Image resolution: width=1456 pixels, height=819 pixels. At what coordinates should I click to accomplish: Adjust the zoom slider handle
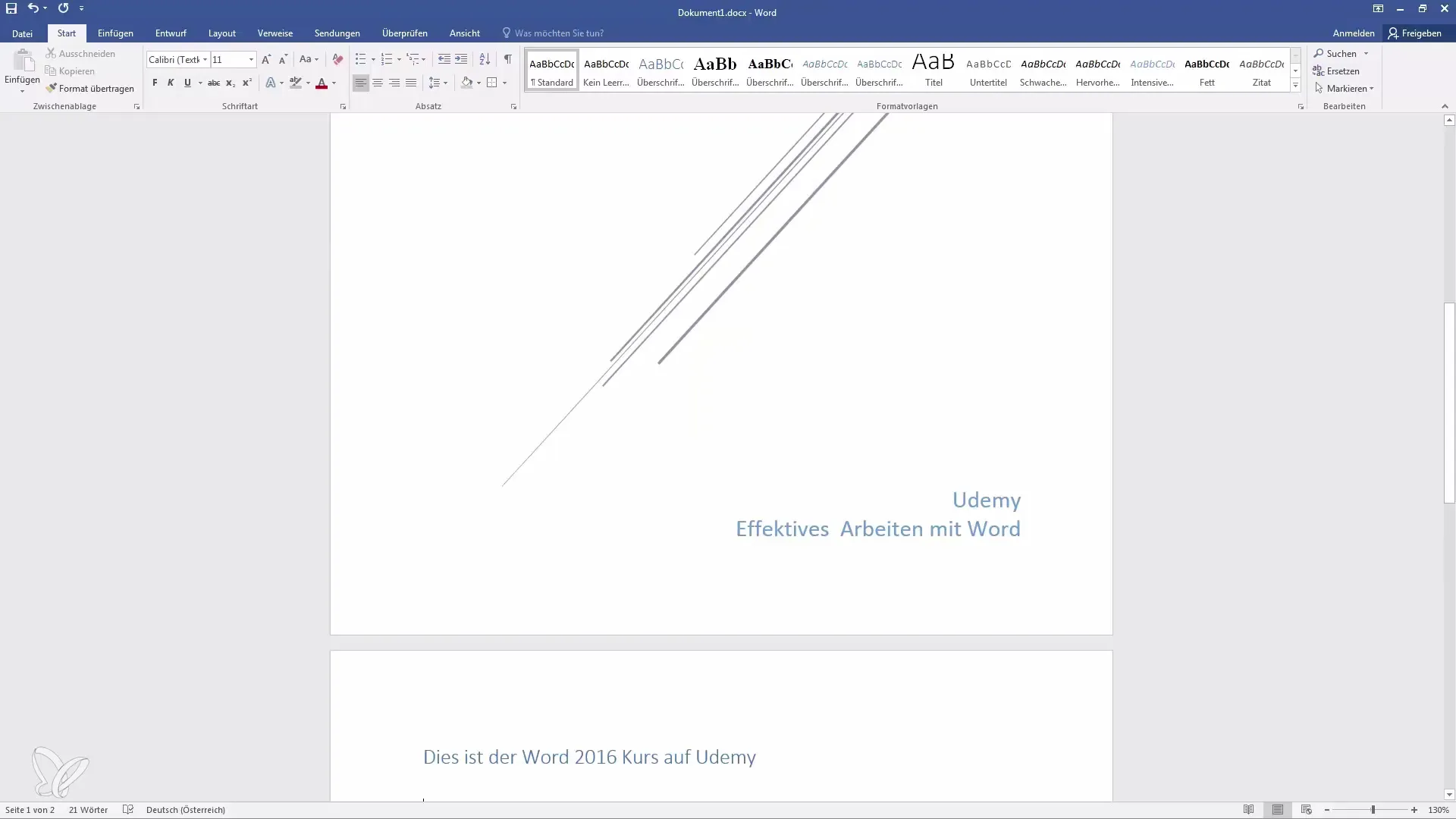(x=1373, y=810)
